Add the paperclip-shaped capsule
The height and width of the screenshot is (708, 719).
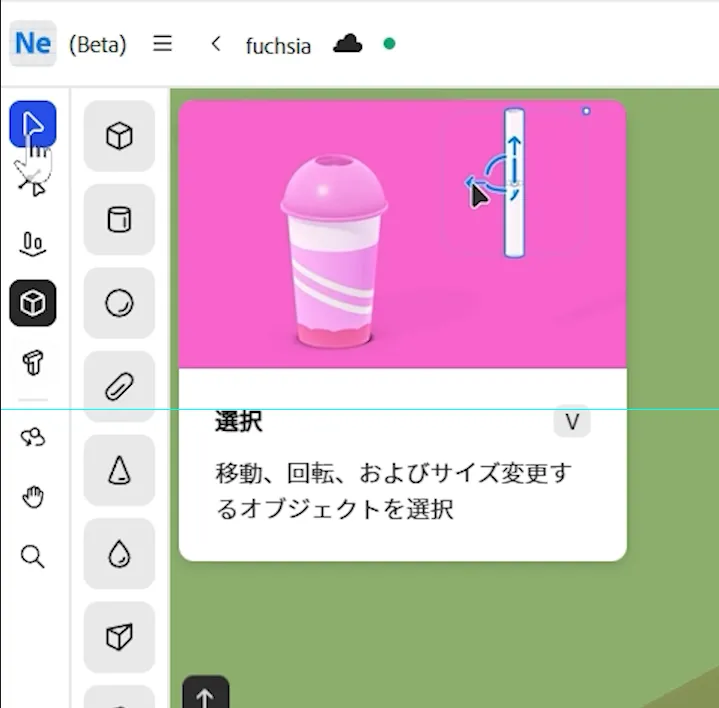(x=119, y=387)
